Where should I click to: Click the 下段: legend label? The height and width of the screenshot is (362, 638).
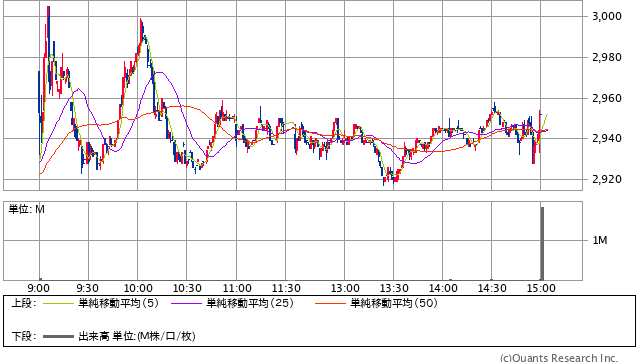[23, 336]
